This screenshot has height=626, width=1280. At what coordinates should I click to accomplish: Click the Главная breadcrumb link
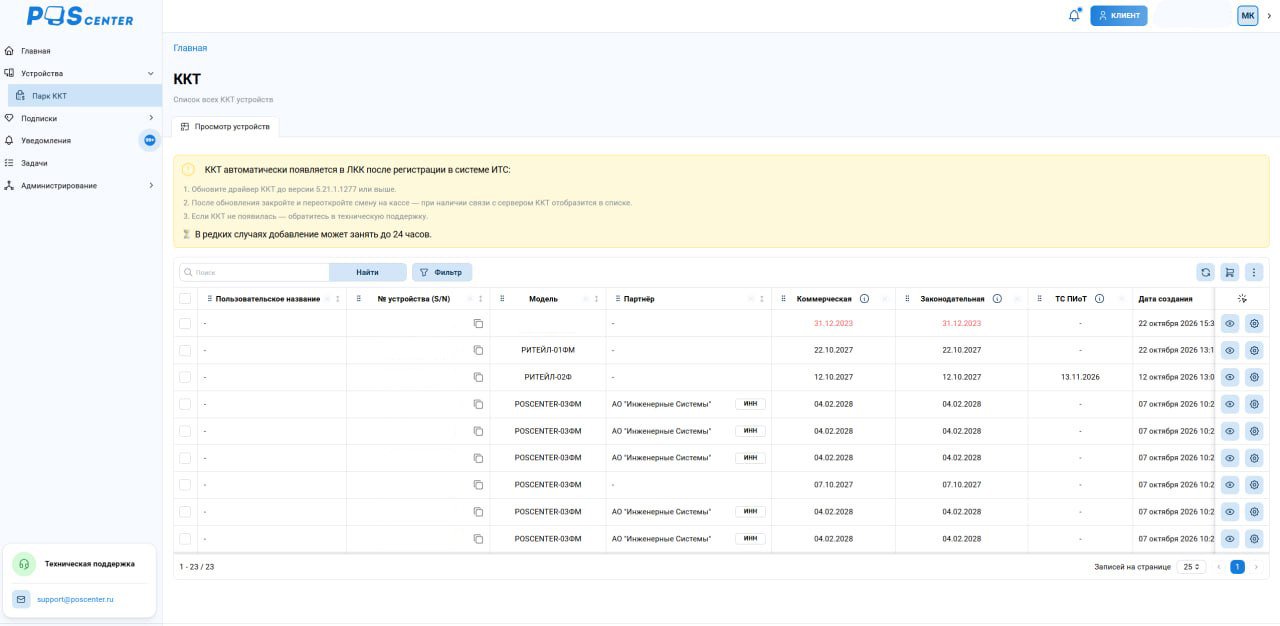[190, 48]
